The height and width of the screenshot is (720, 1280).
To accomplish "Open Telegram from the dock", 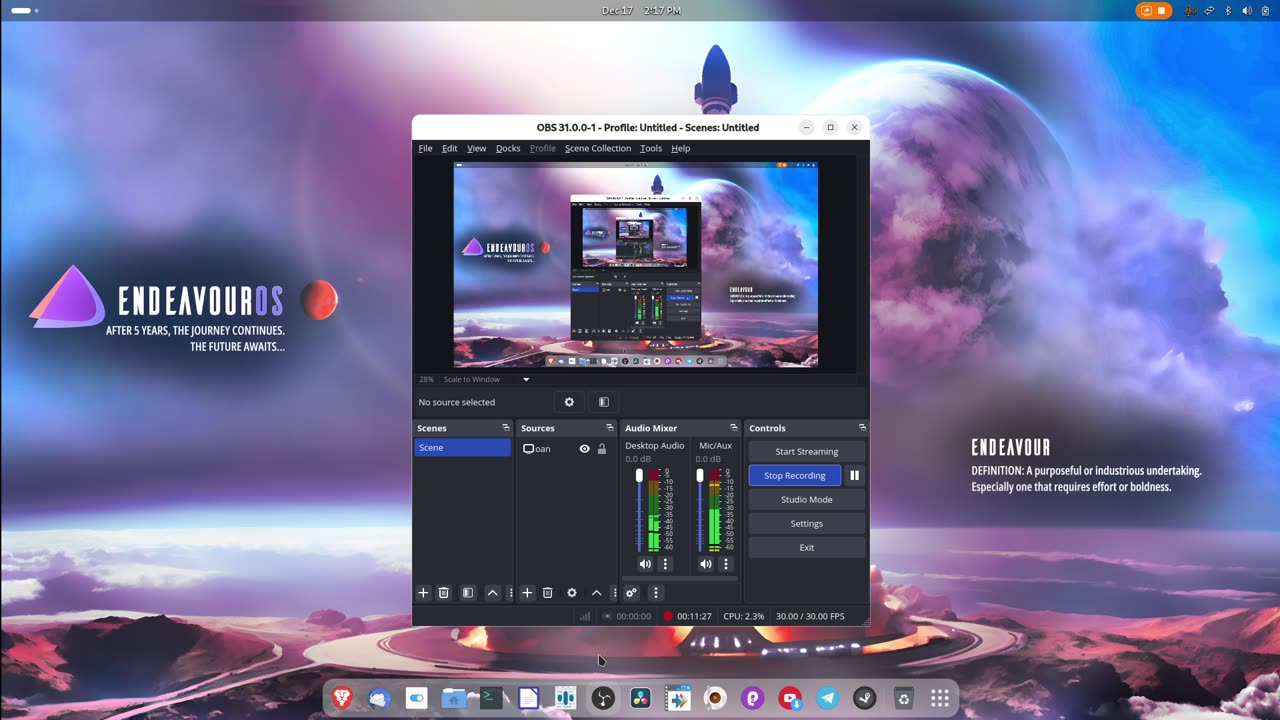I will tap(827, 698).
